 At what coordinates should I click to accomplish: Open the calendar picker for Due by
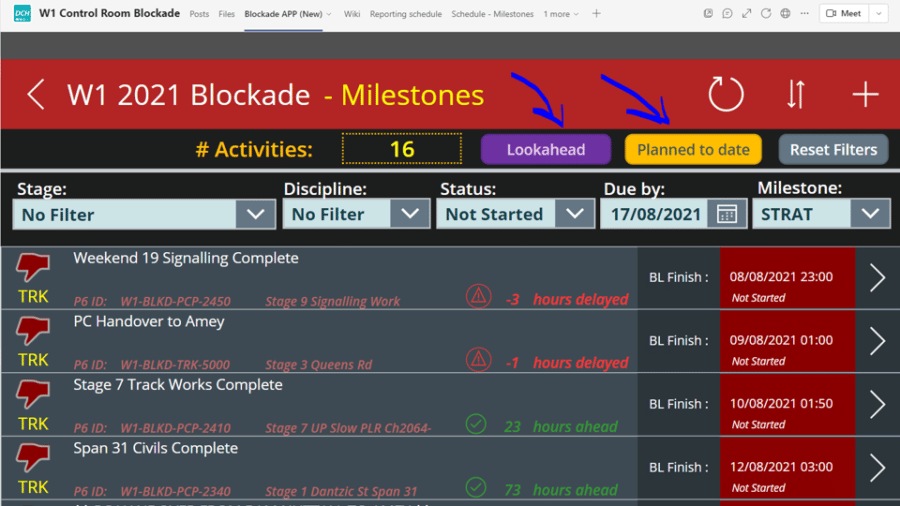point(727,215)
